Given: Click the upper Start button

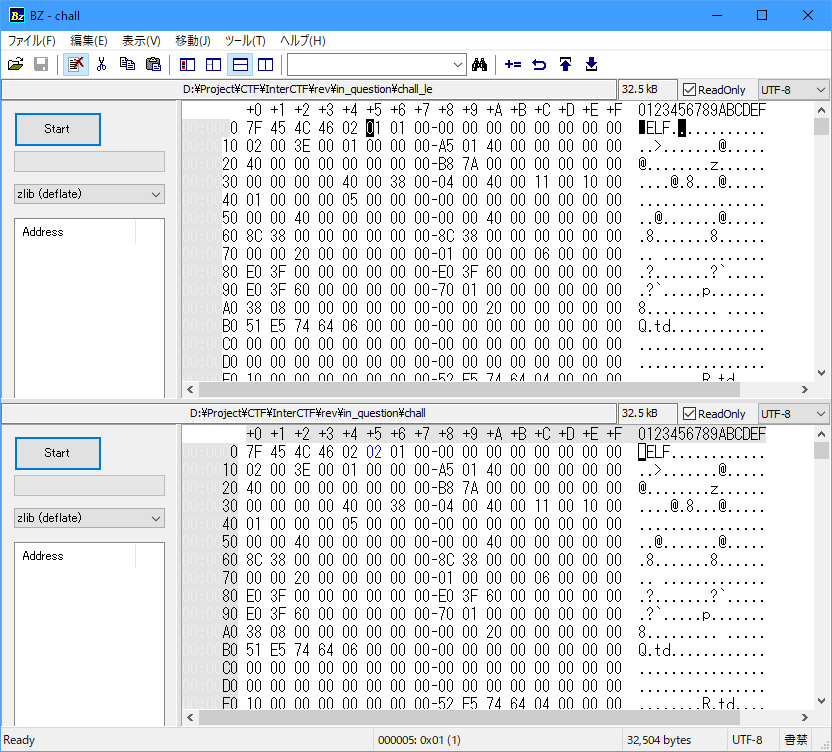Looking at the screenshot, I should (x=58, y=129).
